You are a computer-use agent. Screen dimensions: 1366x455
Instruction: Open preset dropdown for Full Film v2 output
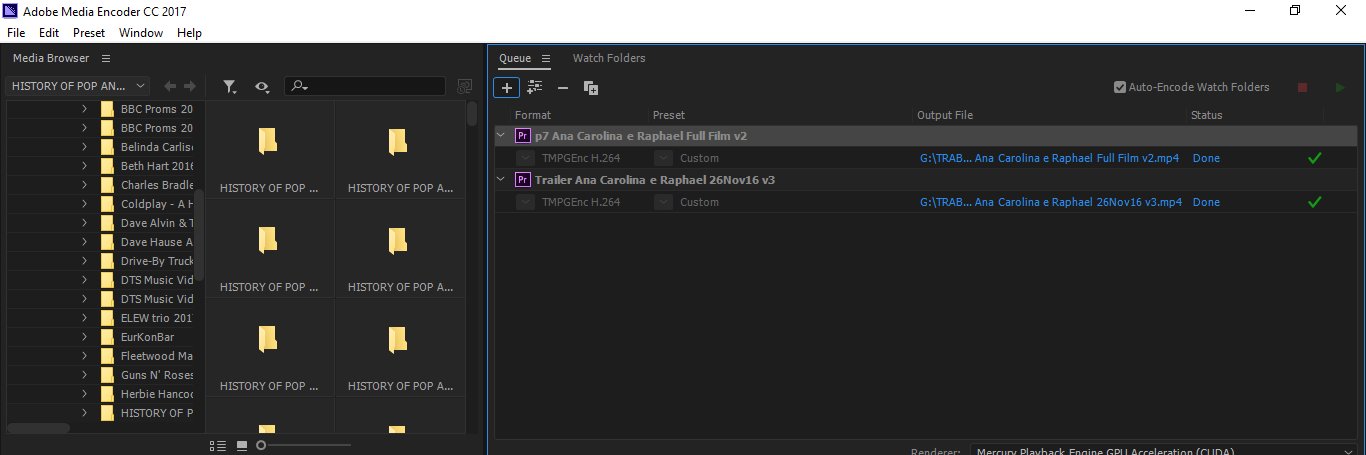click(x=663, y=158)
